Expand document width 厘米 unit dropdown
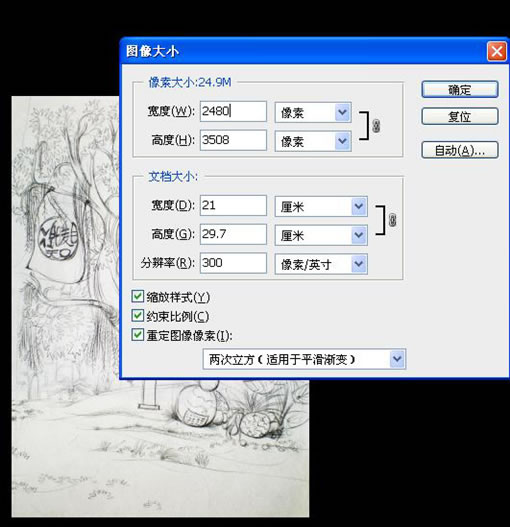The height and width of the screenshot is (527, 510). coord(321,206)
